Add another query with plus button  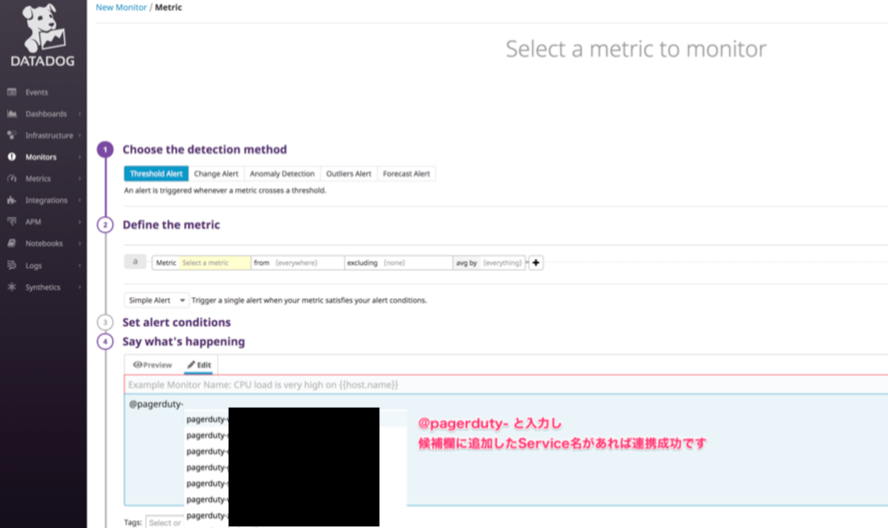click(536, 262)
